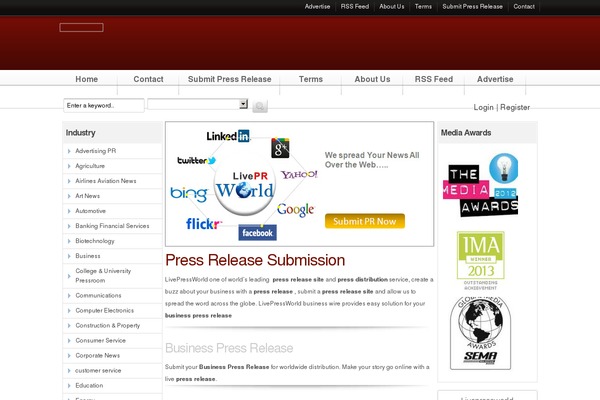Open Advertise in main navigation
The height and width of the screenshot is (400, 600).
(495, 79)
